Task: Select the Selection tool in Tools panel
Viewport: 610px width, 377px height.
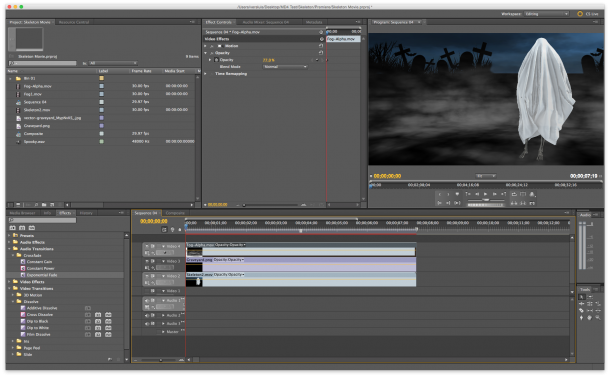Action: point(582,297)
